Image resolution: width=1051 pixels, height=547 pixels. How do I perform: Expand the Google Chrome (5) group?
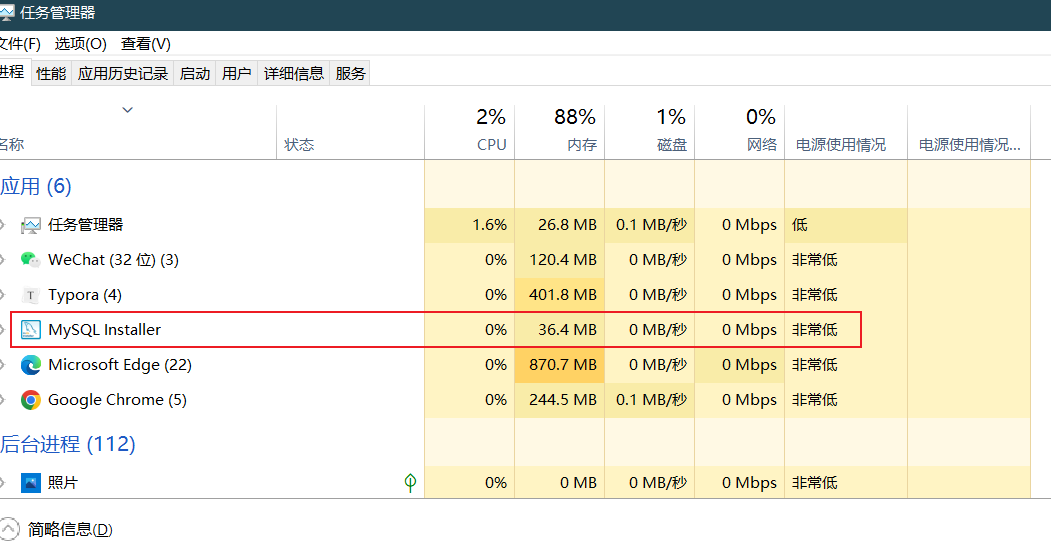click(x=3, y=400)
